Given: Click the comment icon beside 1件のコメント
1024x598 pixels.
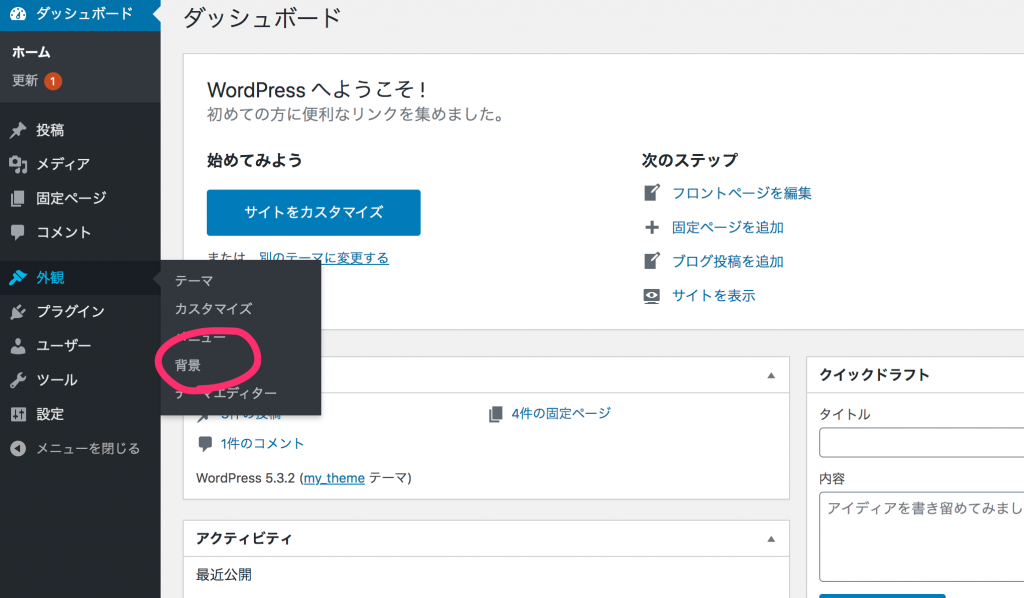Looking at the screenshot, I should pyautogui.click(x=205, y=444).
